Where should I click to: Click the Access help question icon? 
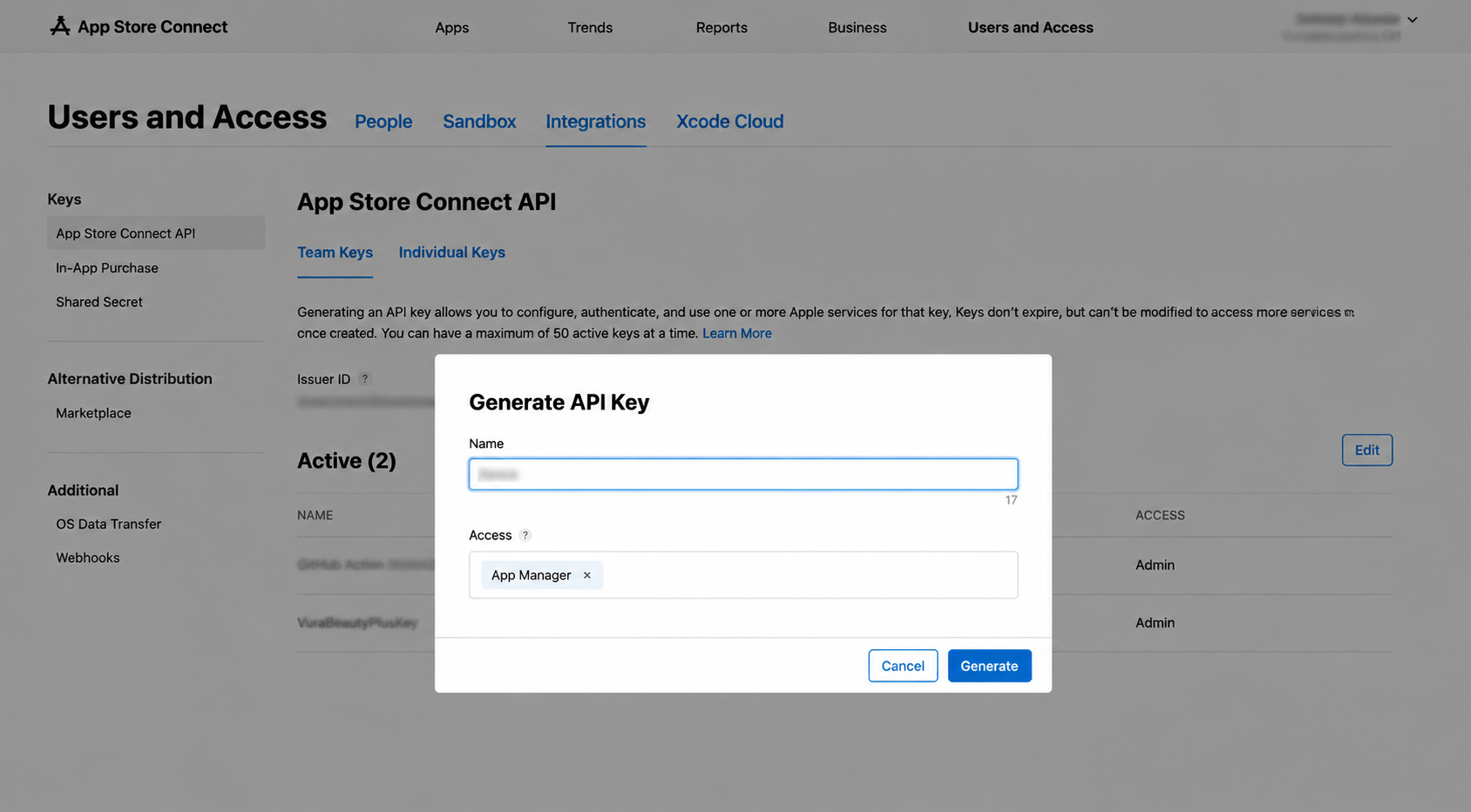point(525,535)
